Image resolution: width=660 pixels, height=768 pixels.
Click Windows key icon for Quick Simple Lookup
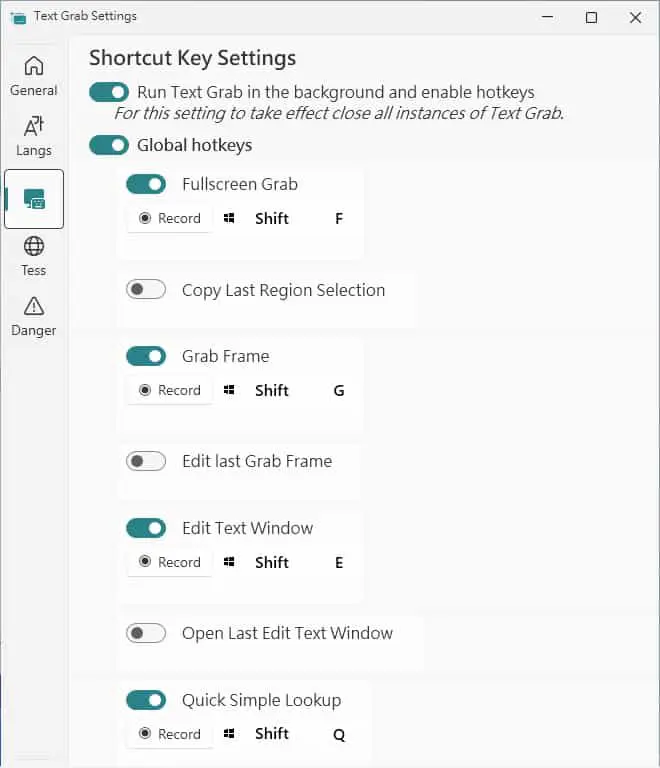(229, 733)
